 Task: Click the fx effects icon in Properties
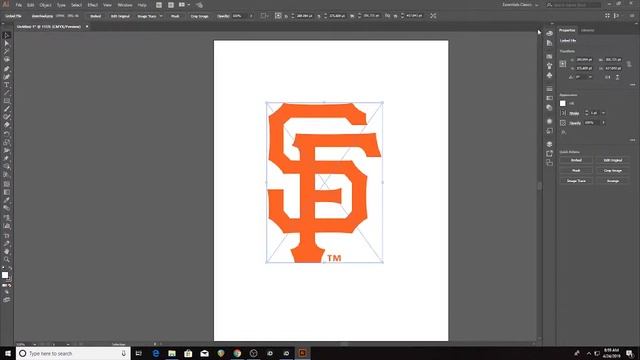(x=563, y=132)
